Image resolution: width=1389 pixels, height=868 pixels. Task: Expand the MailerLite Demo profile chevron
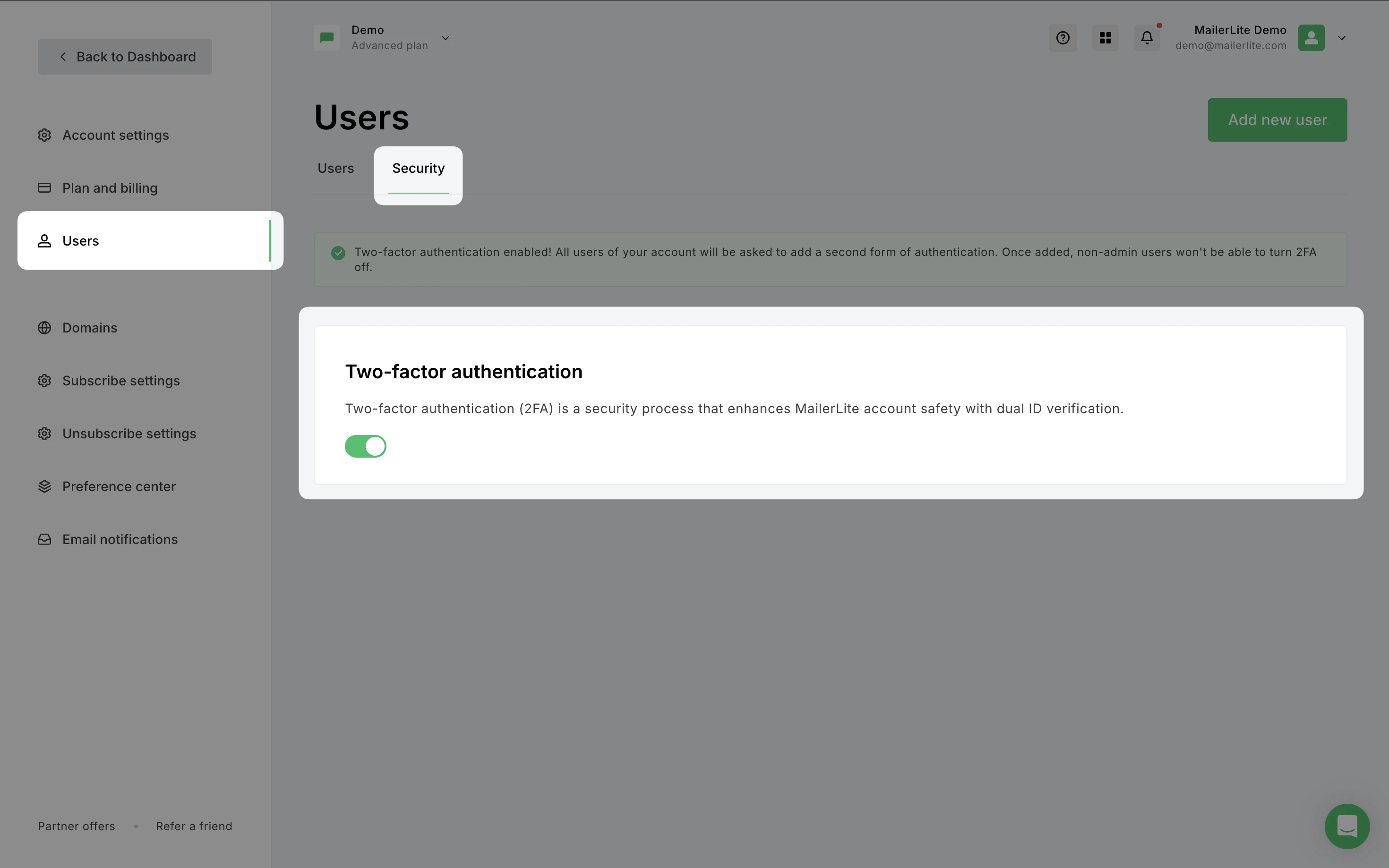tap(1341, 38)
